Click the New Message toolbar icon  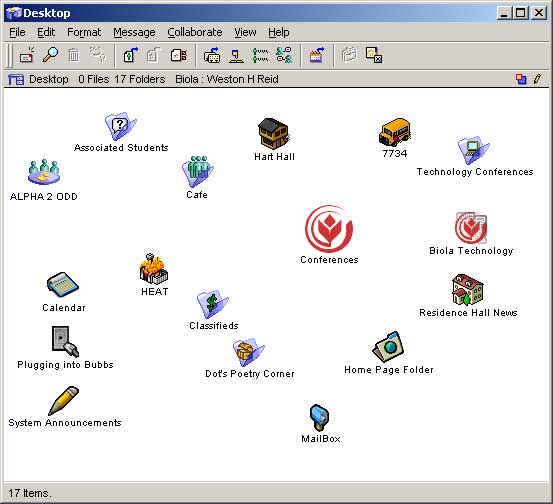pyautogui.click(x=27, y=55)
